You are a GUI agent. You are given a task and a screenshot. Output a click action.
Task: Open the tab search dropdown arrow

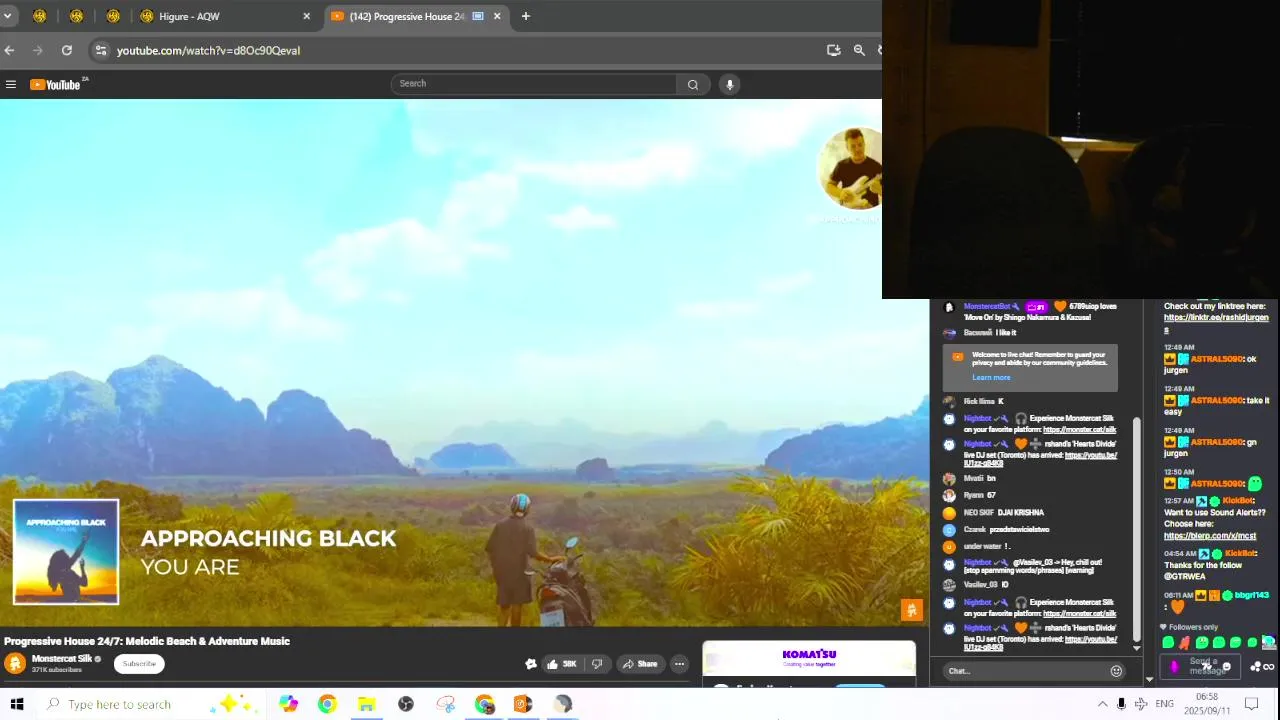(x=7, y=16)
